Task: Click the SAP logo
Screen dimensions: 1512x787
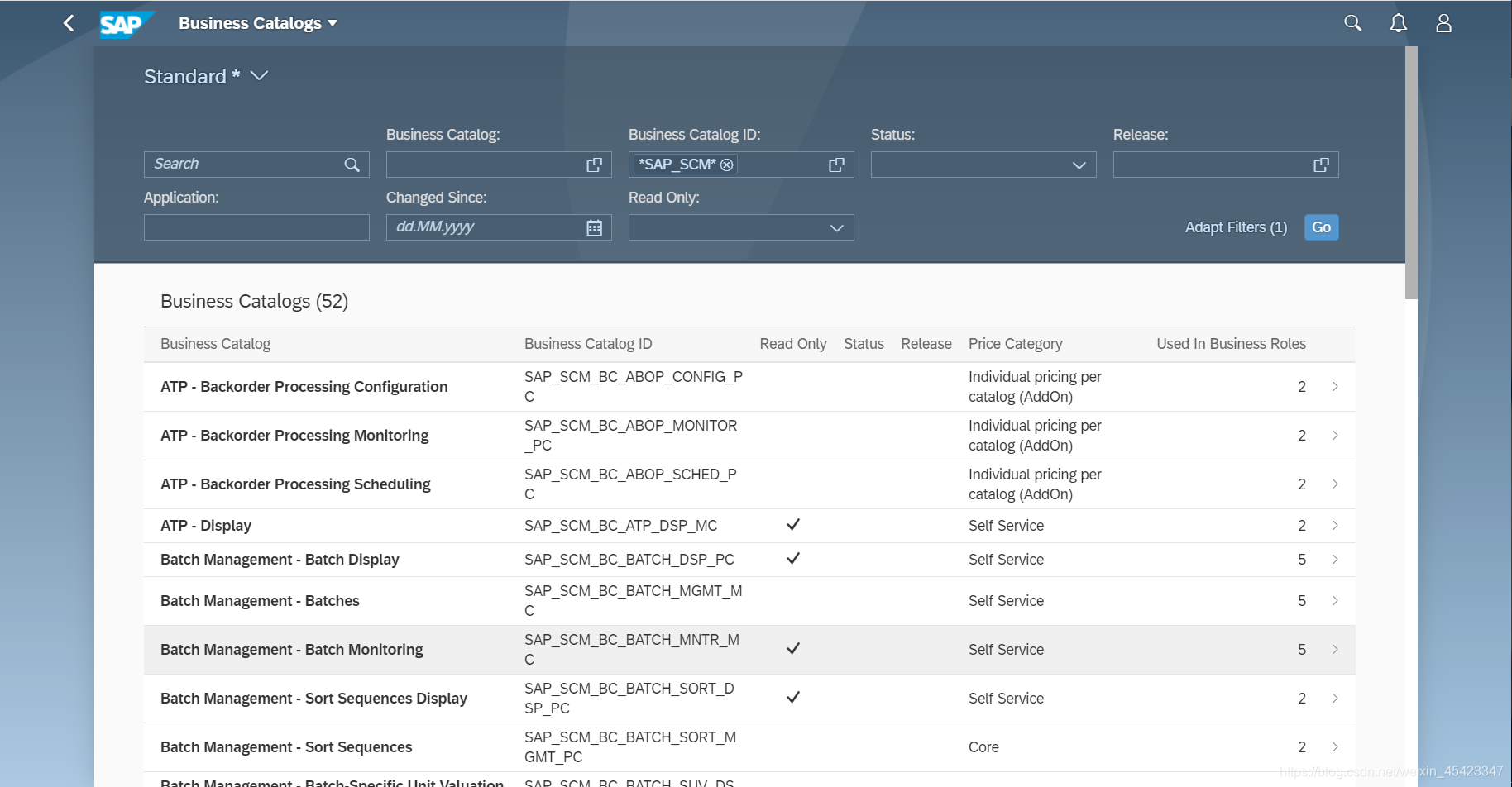Action: 127,24
